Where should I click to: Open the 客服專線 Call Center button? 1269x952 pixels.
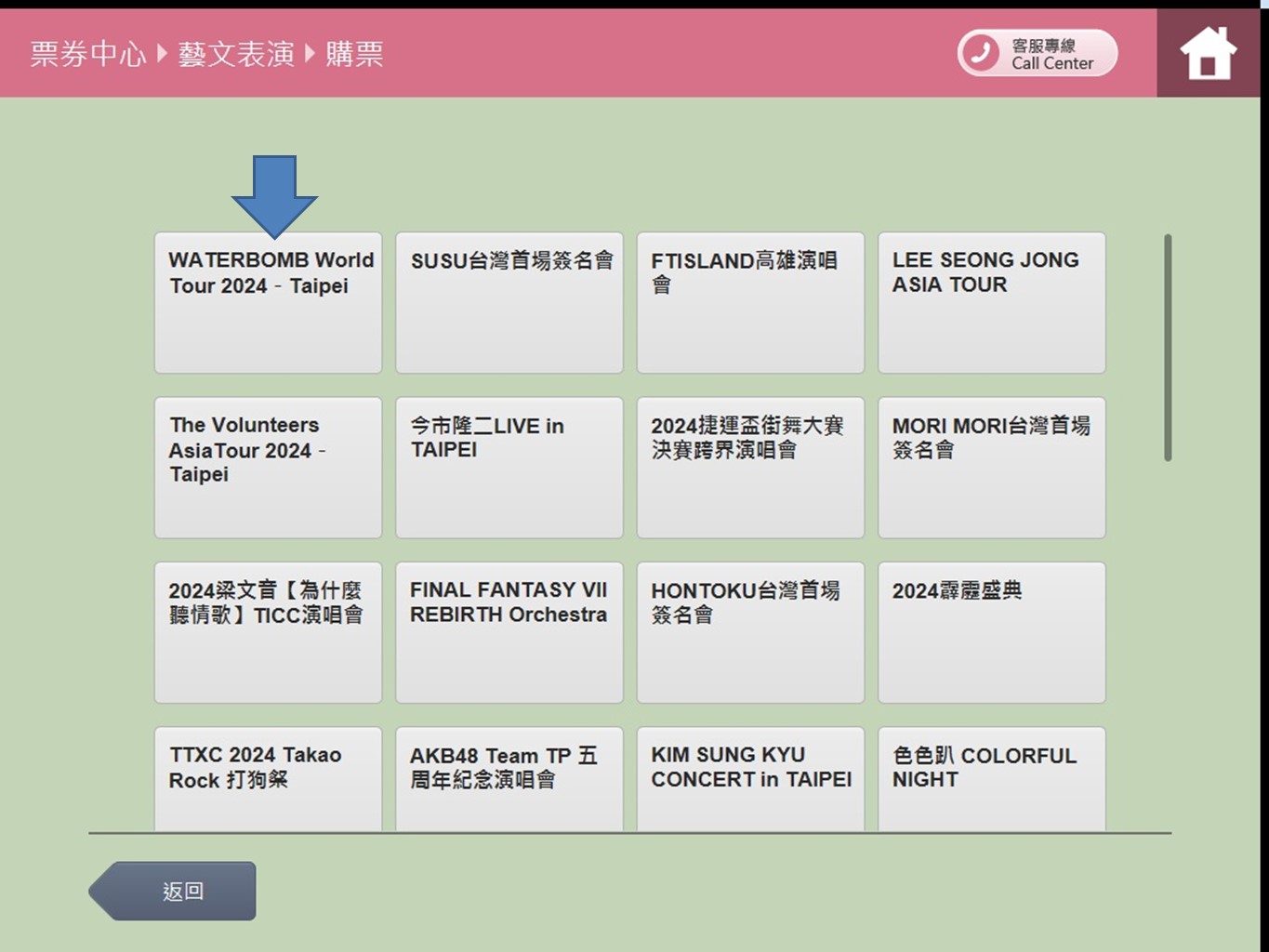click(x=1038, y=53)
